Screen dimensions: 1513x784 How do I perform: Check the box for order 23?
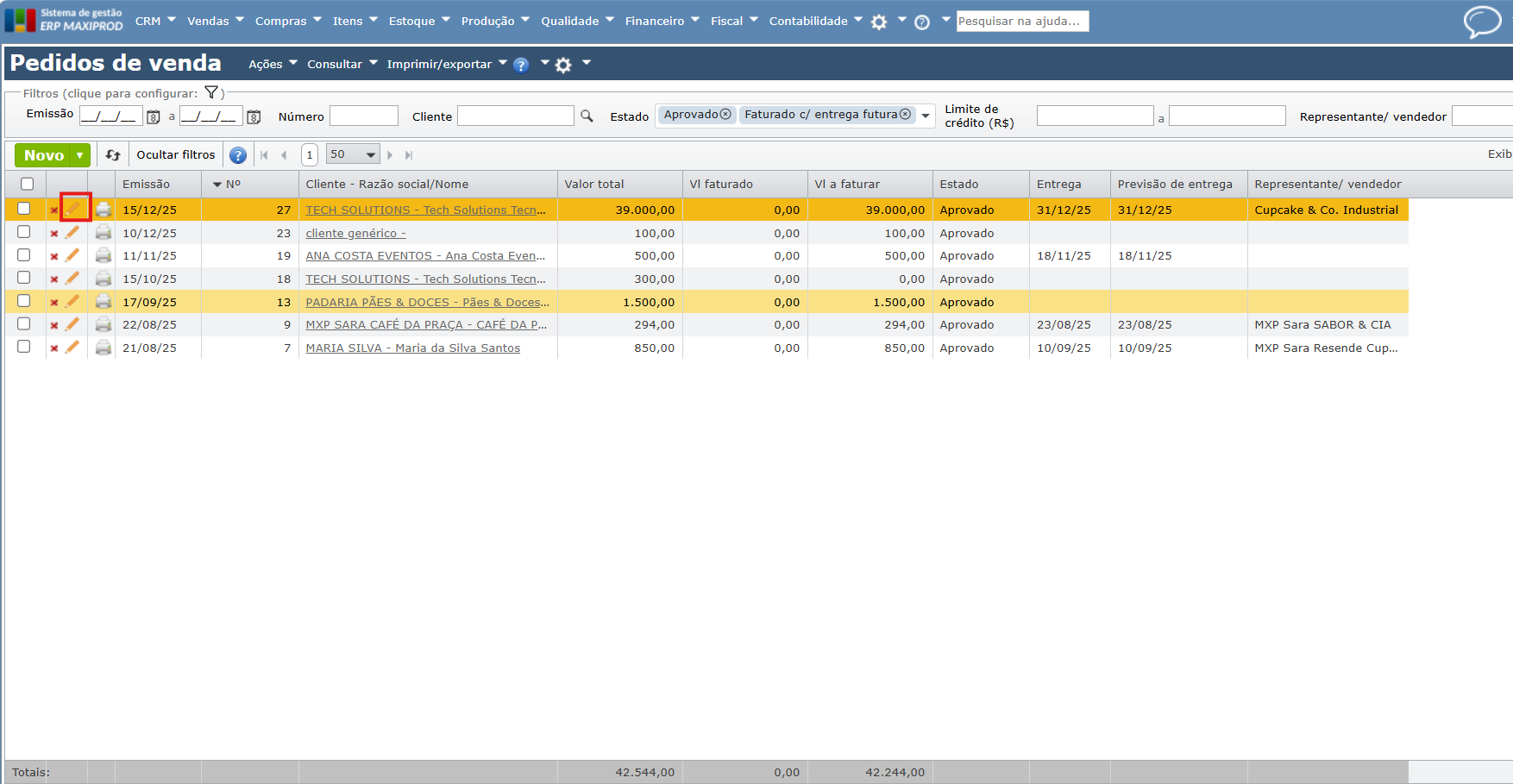pyautogui.click(x=24, y=232)
